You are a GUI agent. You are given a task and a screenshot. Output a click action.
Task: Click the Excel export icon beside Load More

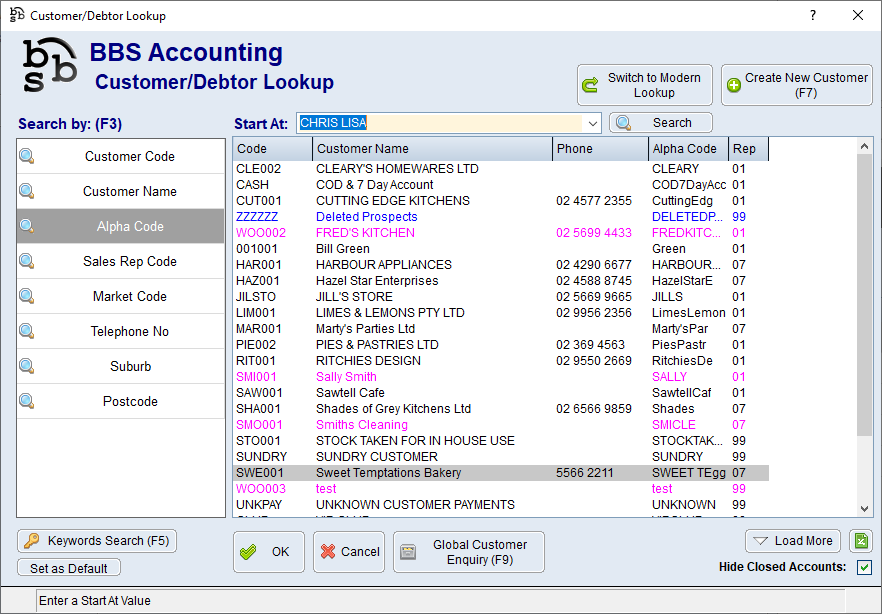(861, 541)
